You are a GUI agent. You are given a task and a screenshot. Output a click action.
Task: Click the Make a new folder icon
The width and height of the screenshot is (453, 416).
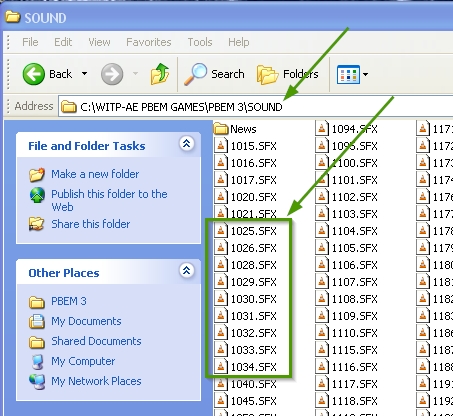[37, 174]
